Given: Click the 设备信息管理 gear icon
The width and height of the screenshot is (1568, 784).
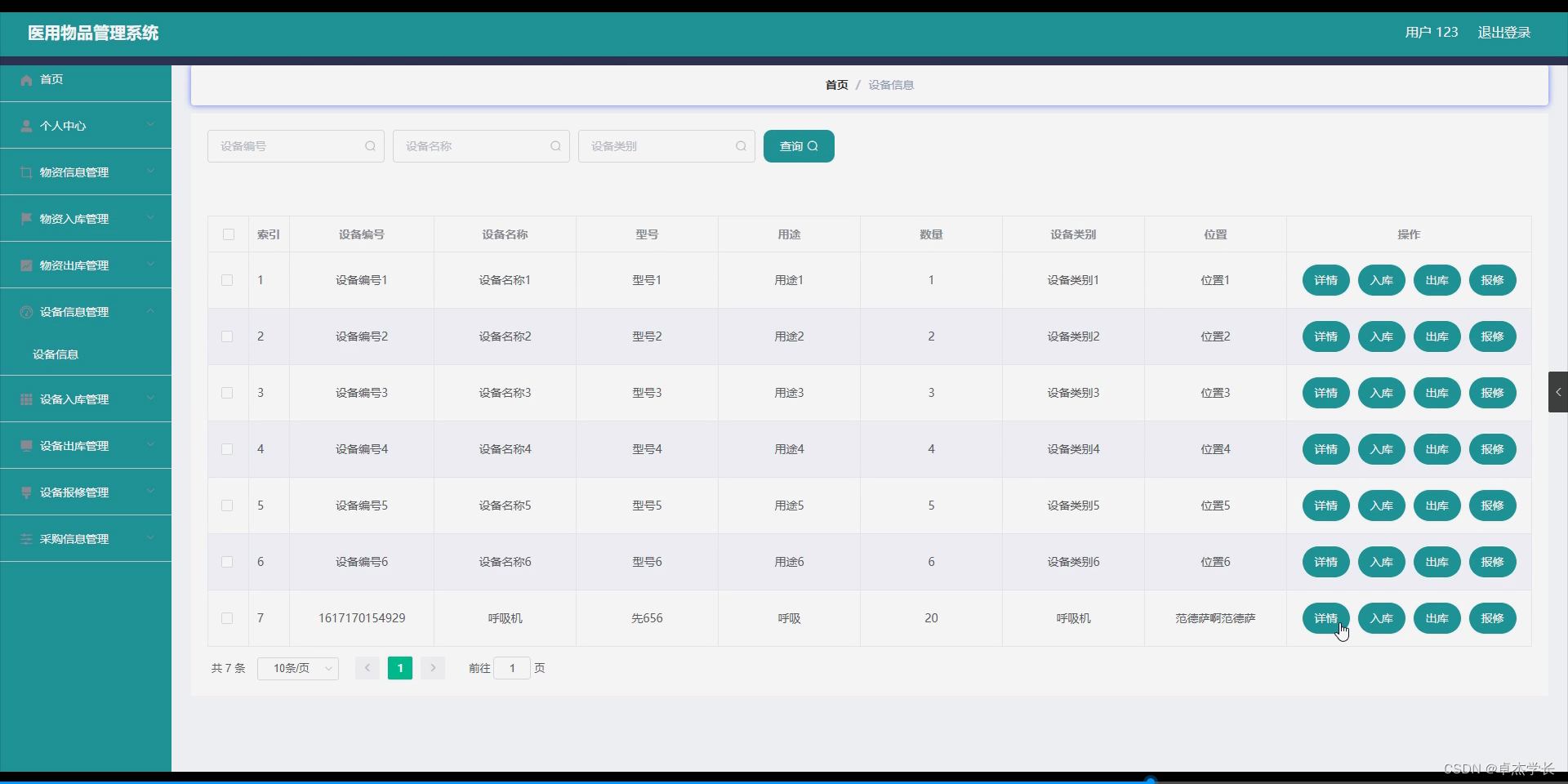Looking at the screenshot, I should [27, 311].
